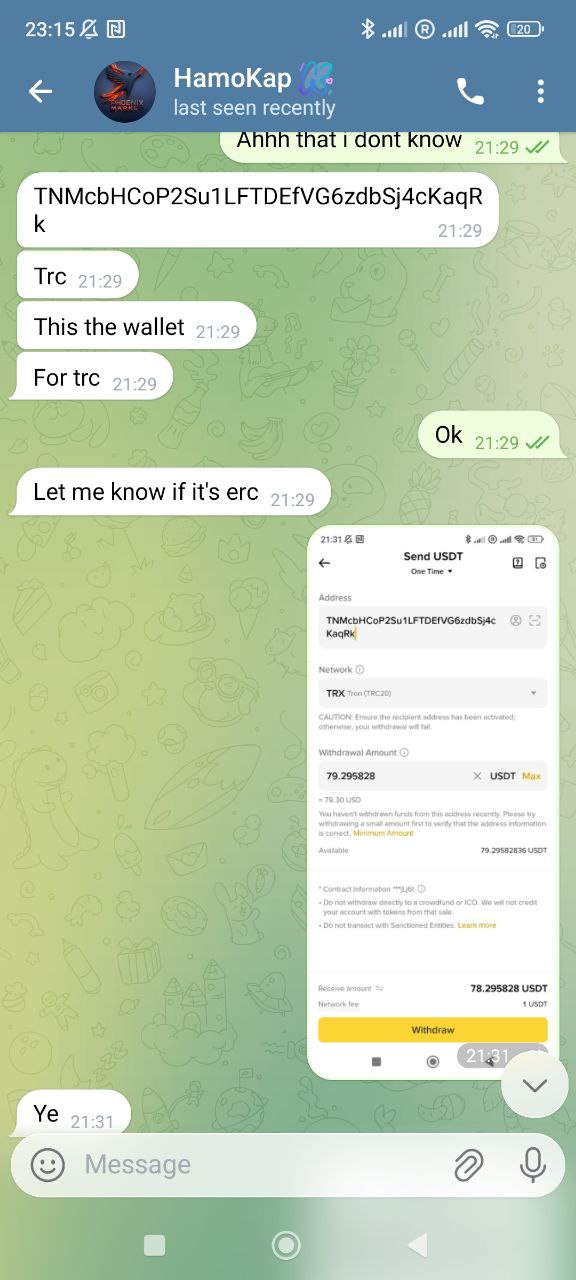
Task: Focus the Message input field
Action: [x=260, y=1165]
